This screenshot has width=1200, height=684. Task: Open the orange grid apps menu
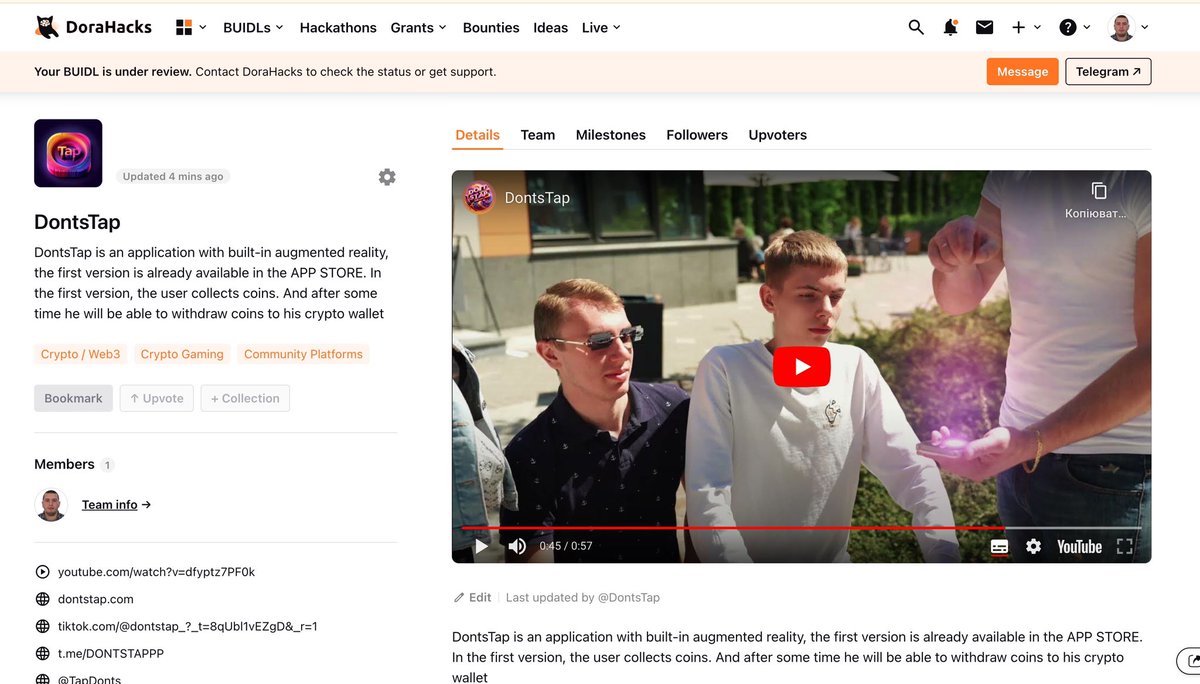click(191, 27)
